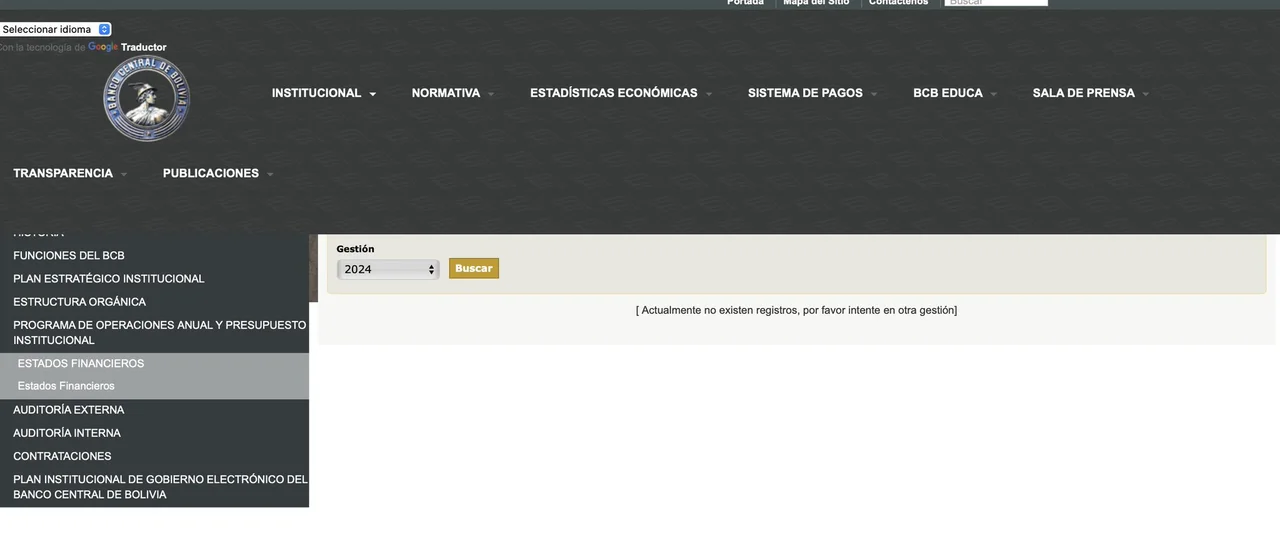Open PLAN ESTRATÉGICO INSTITUCIONAL sidebar link

pos(109,279)
